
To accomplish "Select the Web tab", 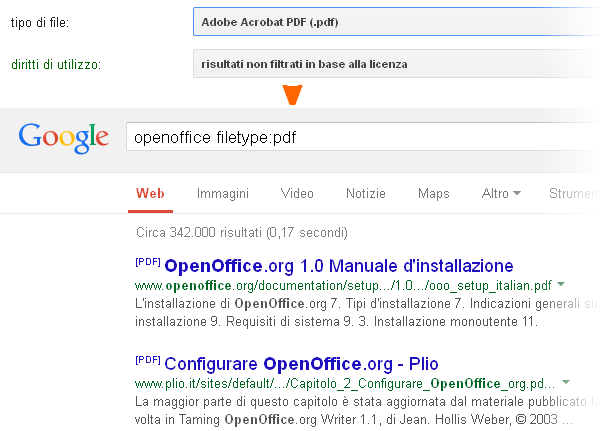I will [150, 193].
